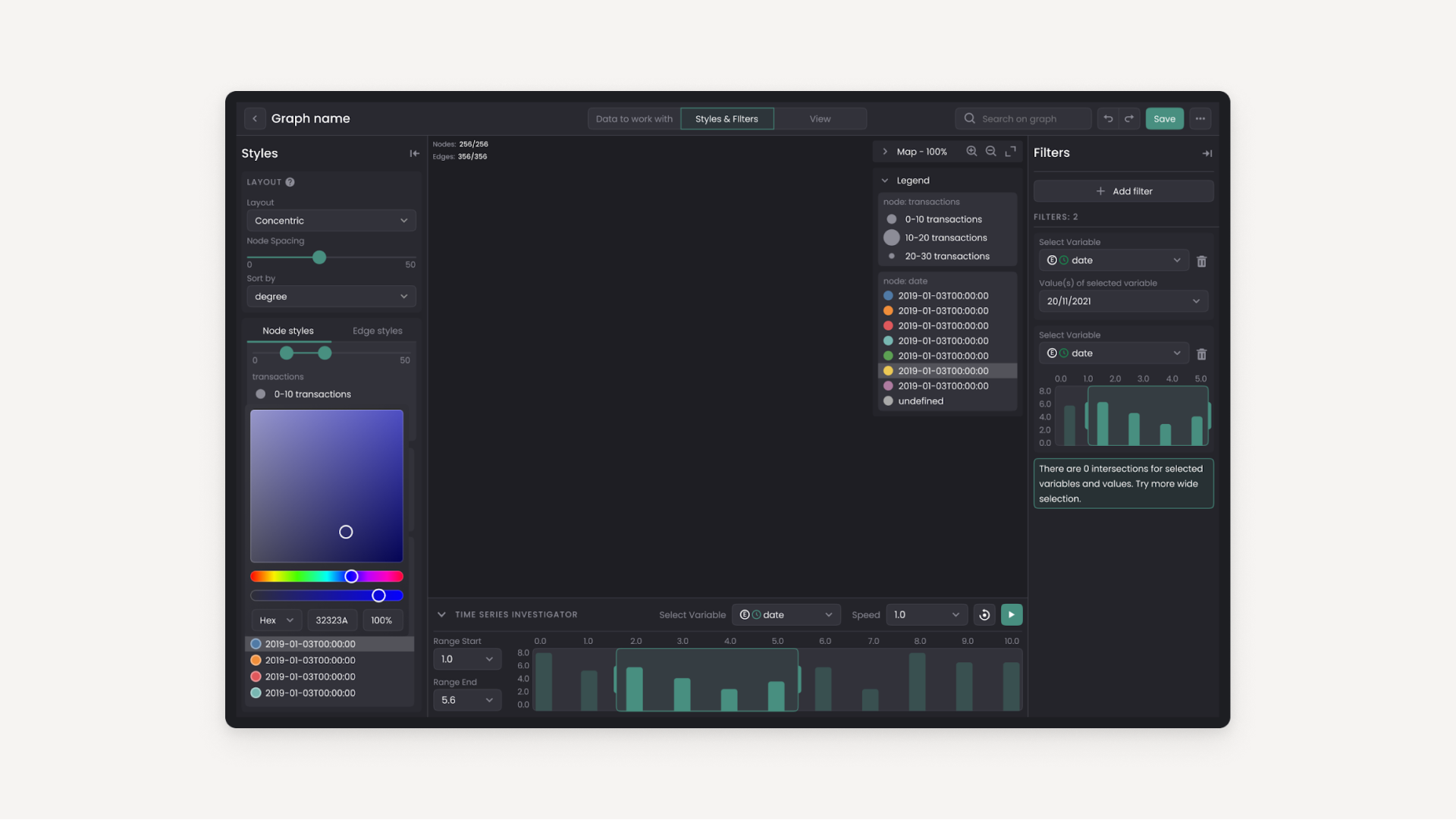1456x820 pixels.
Task: Collapse the Legend section
Action: click(885, 181)
